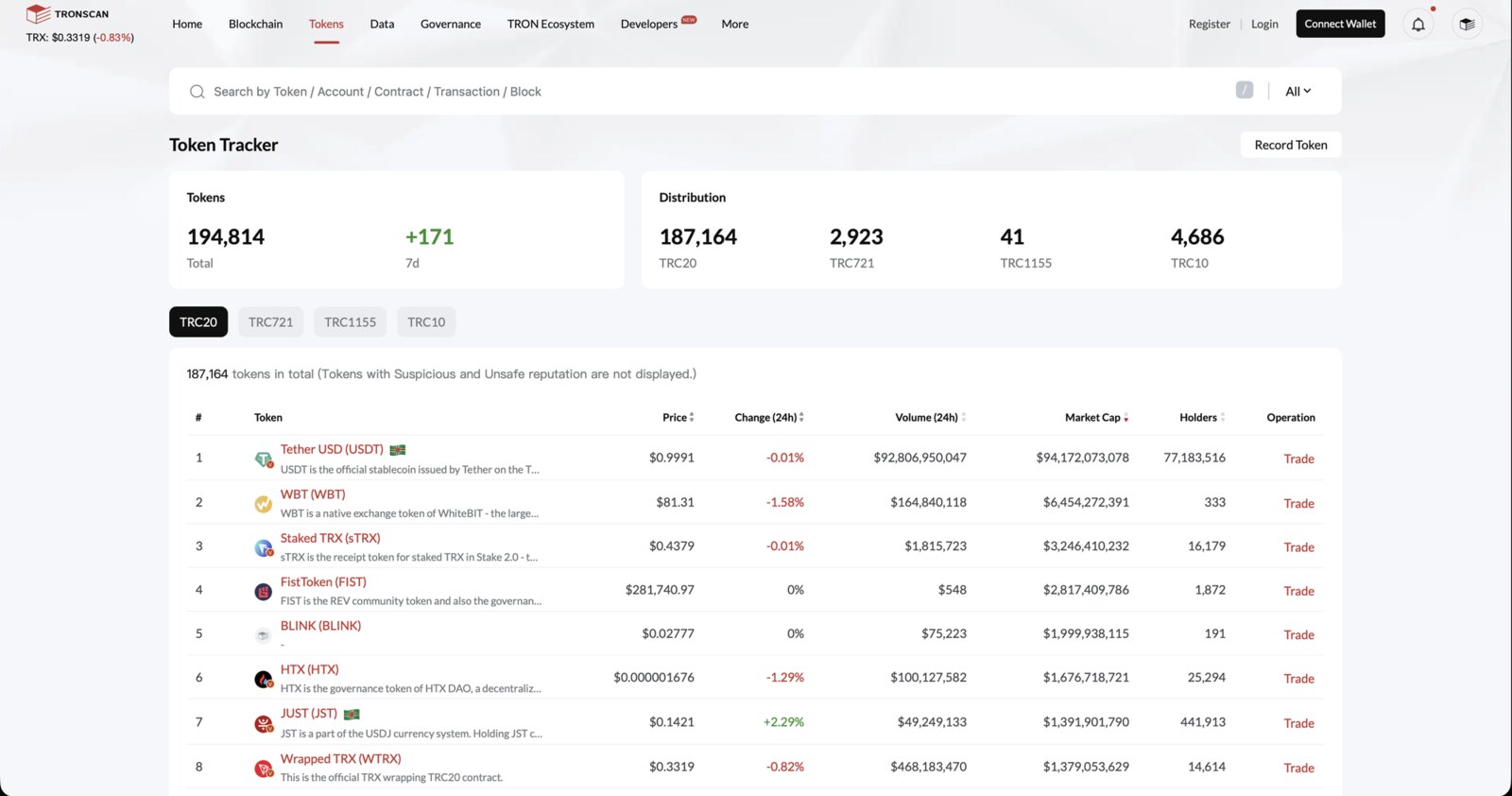
Task: Click the TRX price ticker $0.3319
Action: pyautogui.click(x=79, y=38)
